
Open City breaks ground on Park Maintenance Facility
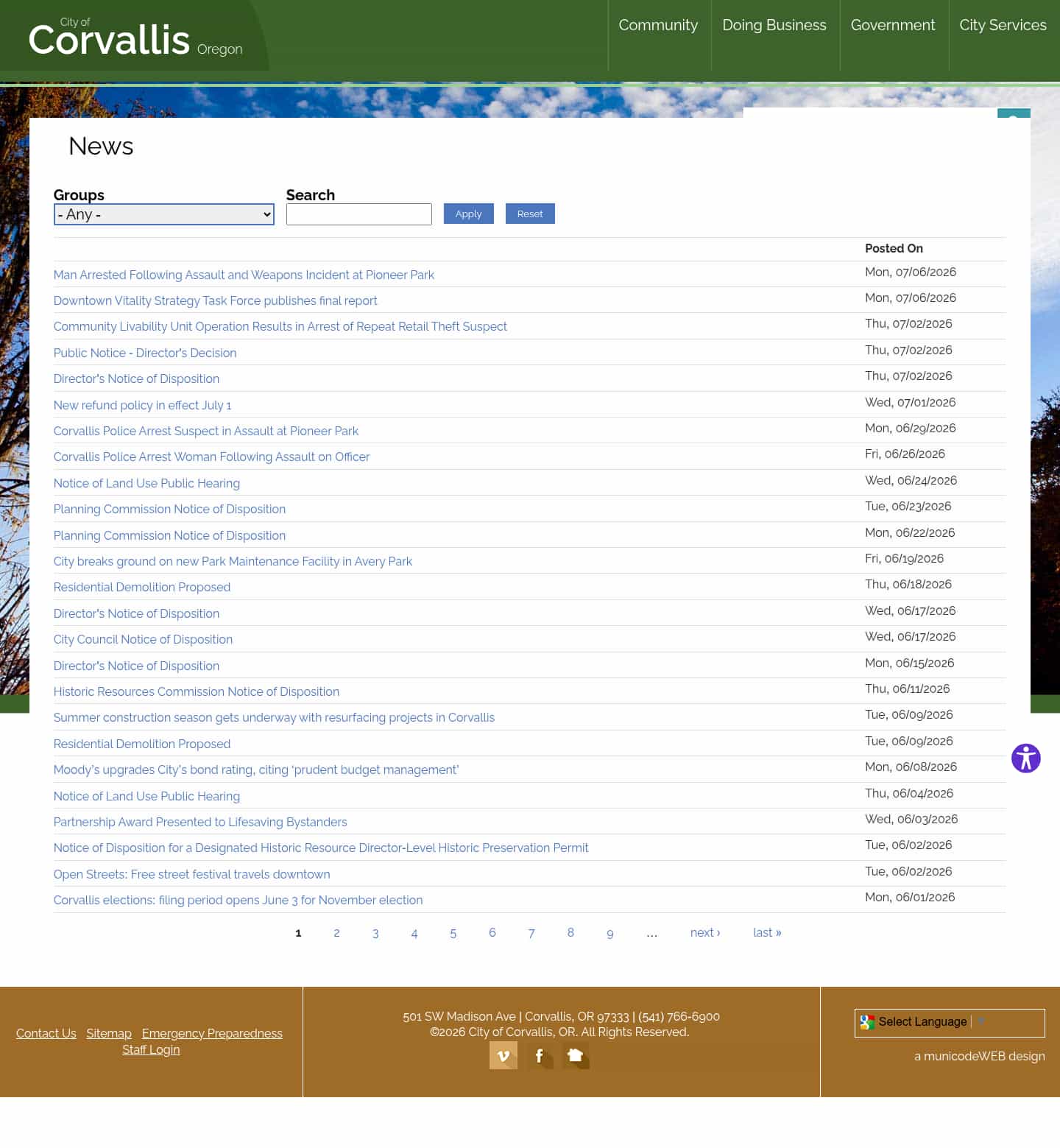click(233, 561)
